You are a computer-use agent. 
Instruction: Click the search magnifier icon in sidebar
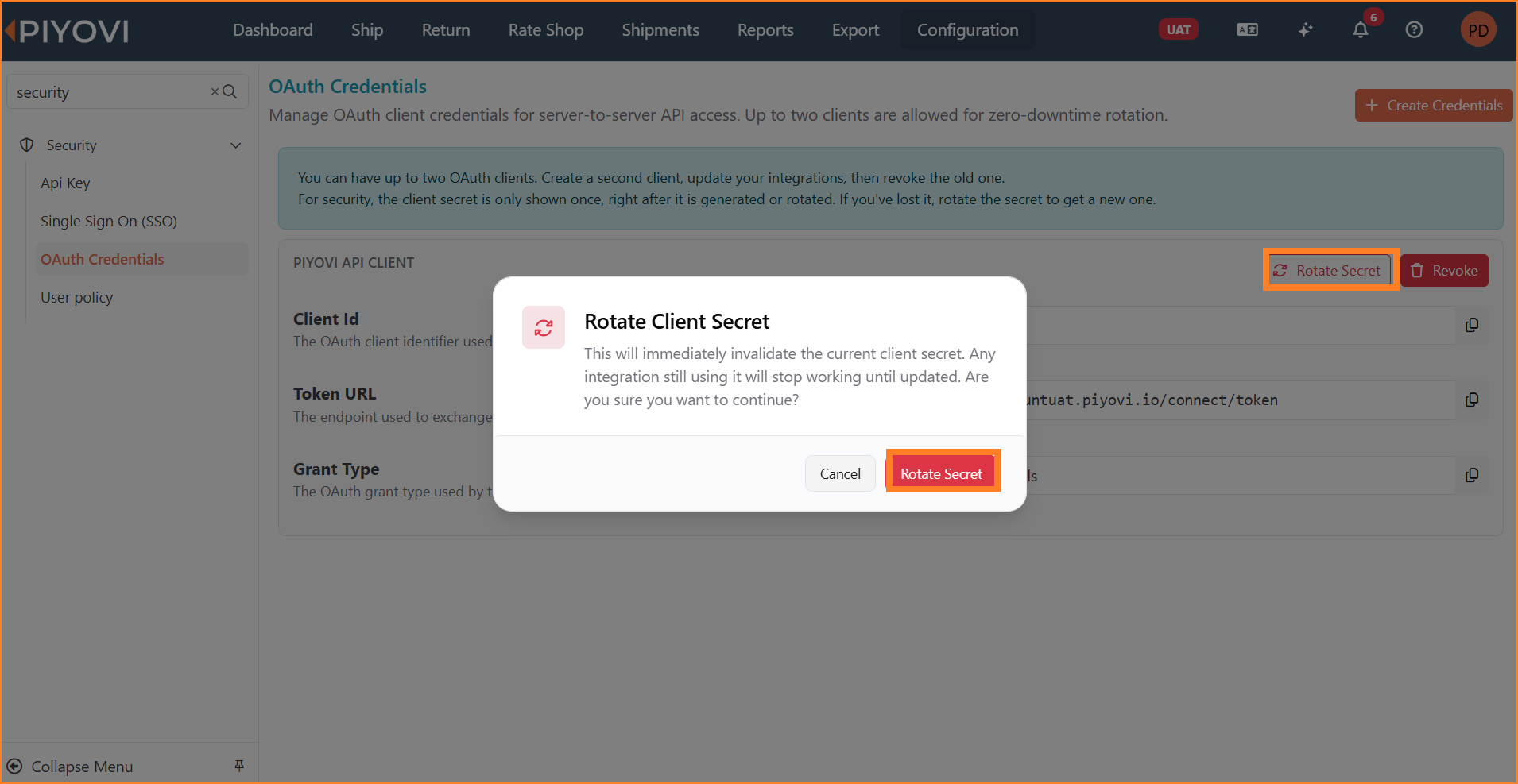coord(230,92)
